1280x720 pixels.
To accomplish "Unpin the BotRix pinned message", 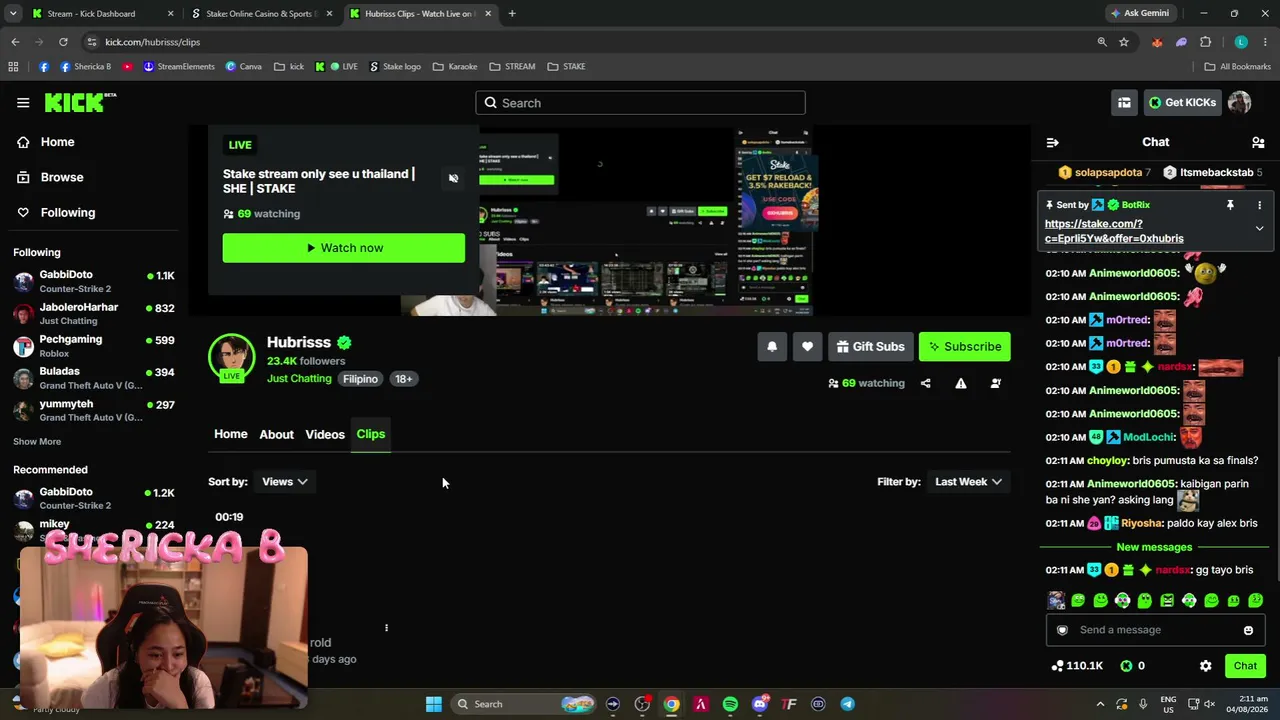I will 1230,205.
